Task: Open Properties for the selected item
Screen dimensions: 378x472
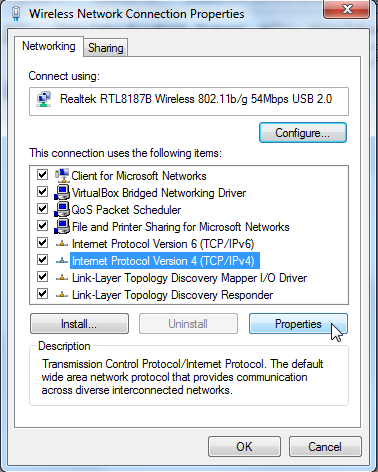Action: click(x=298, y=324)
